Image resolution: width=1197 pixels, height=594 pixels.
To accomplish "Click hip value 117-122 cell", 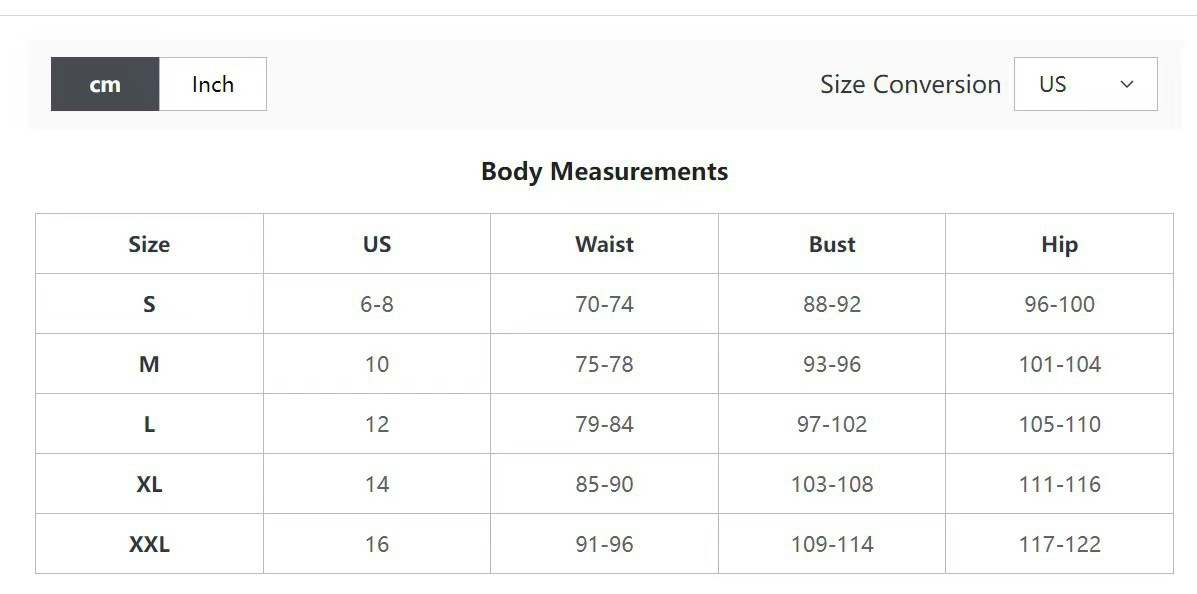I will click(x=1060, y=544).
